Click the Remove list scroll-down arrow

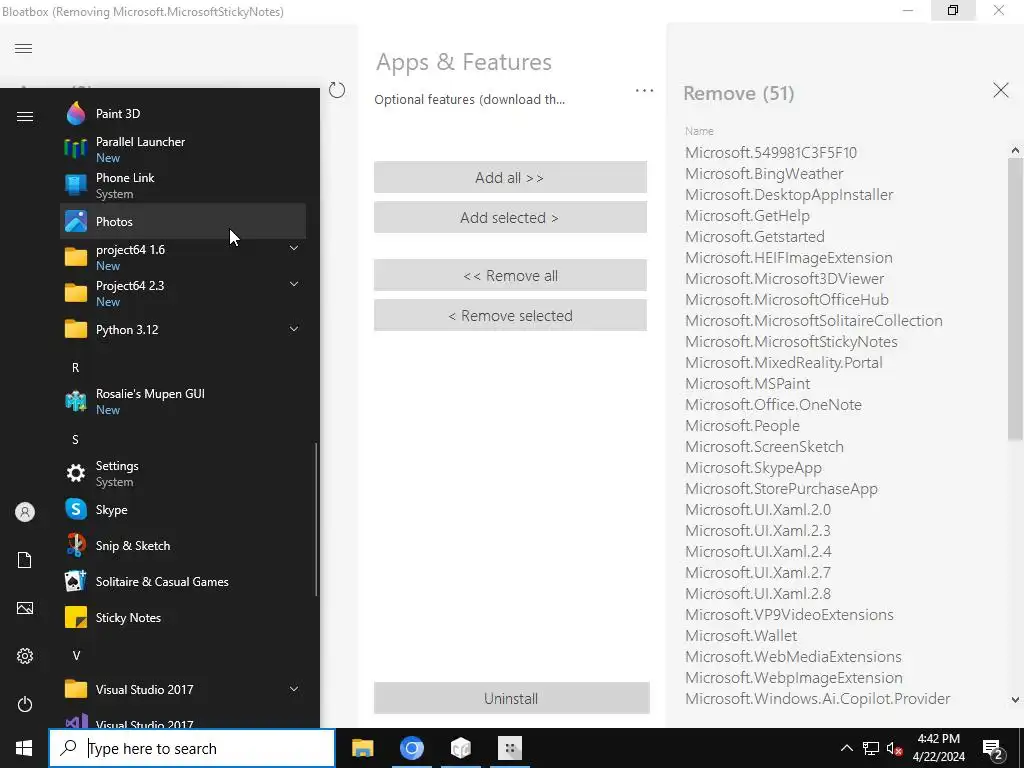tap(1015, 700)
